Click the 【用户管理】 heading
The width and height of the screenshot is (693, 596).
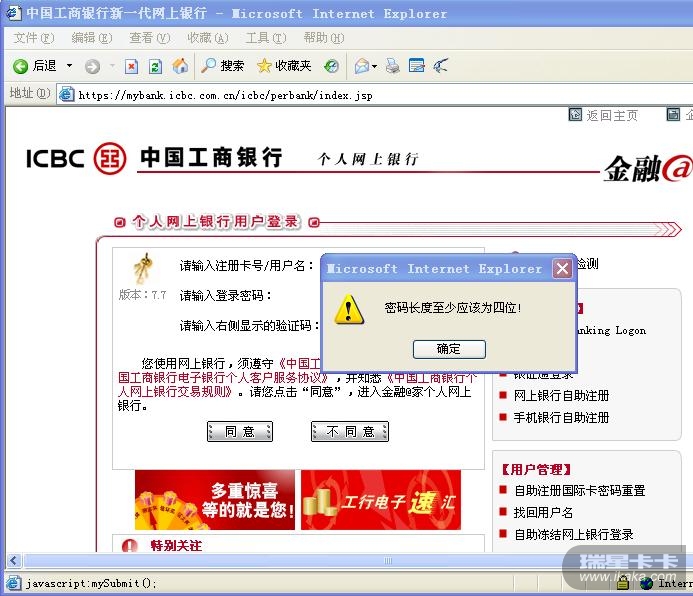537,469
